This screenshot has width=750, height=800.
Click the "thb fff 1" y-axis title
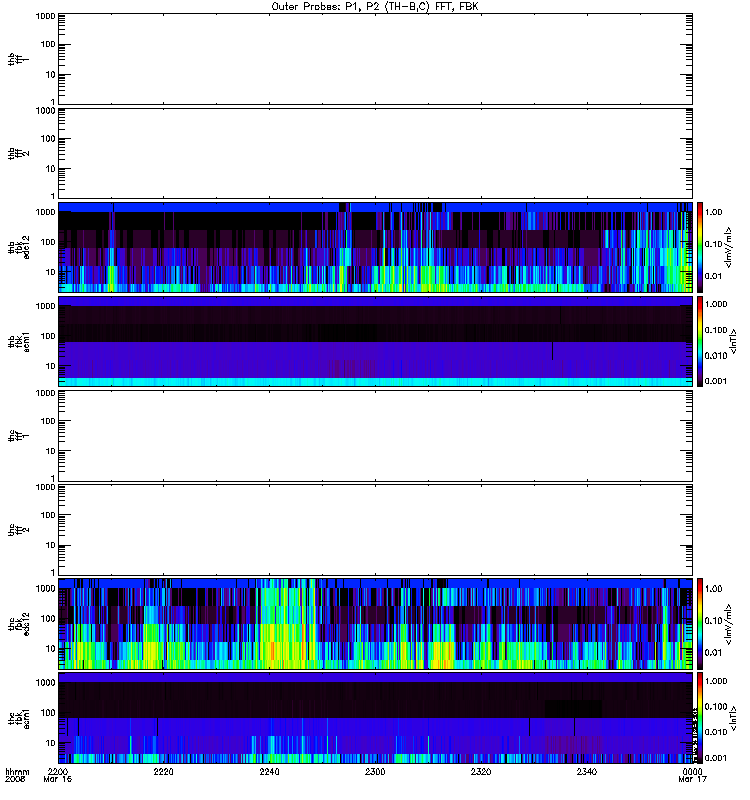(x=18, y=59)
